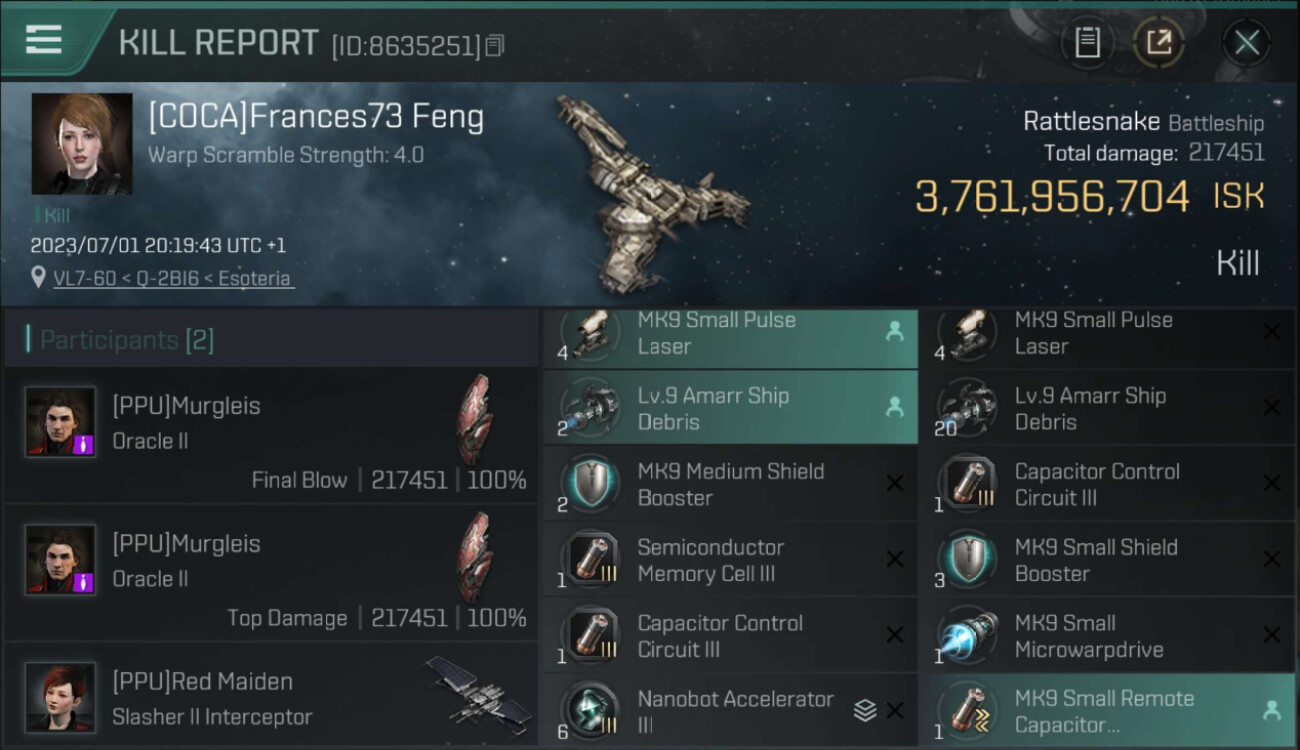
Task: Toggle the X marker on MK9 Small Shield Booster
Action: (x=1271, y=559)
